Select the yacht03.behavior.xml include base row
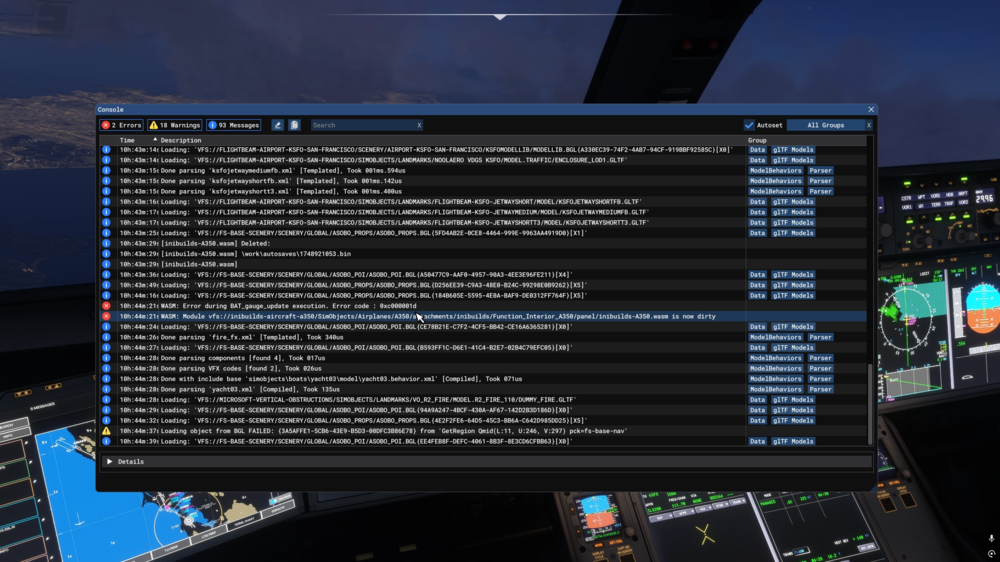Image resolution: width=1000 pixels, height=562 pixels. [x=483, y=379]
